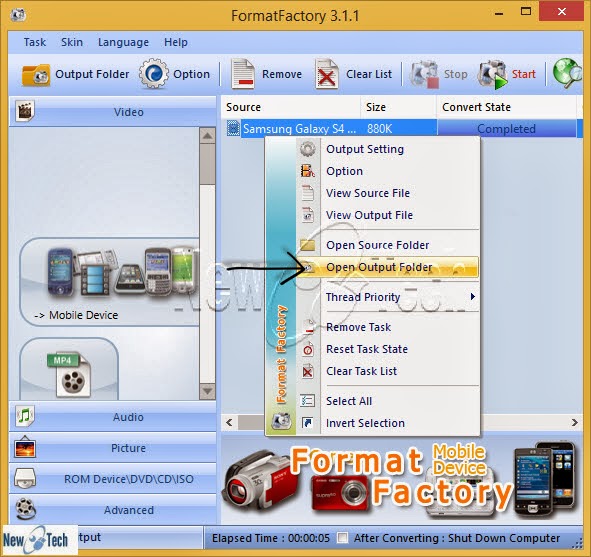591x557 pixels.
Task: Click the Elapsed Time status text
Action: 271,538
